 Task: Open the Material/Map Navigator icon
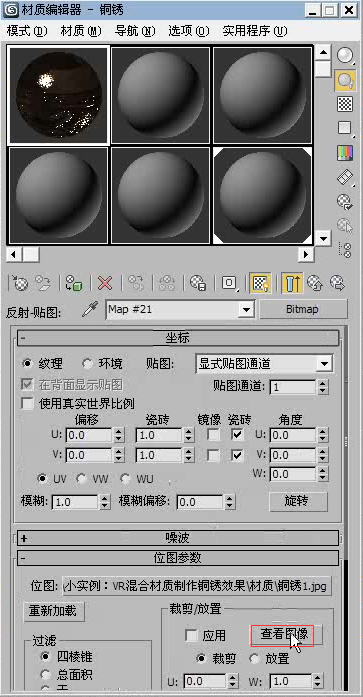pyautogui.click(x=345, y=250)
